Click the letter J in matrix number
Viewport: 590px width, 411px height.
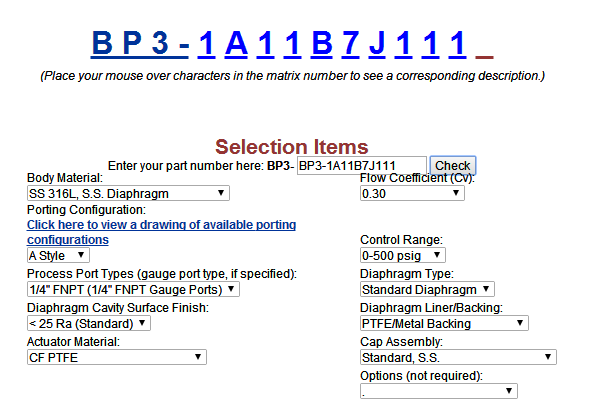(377, 44)
